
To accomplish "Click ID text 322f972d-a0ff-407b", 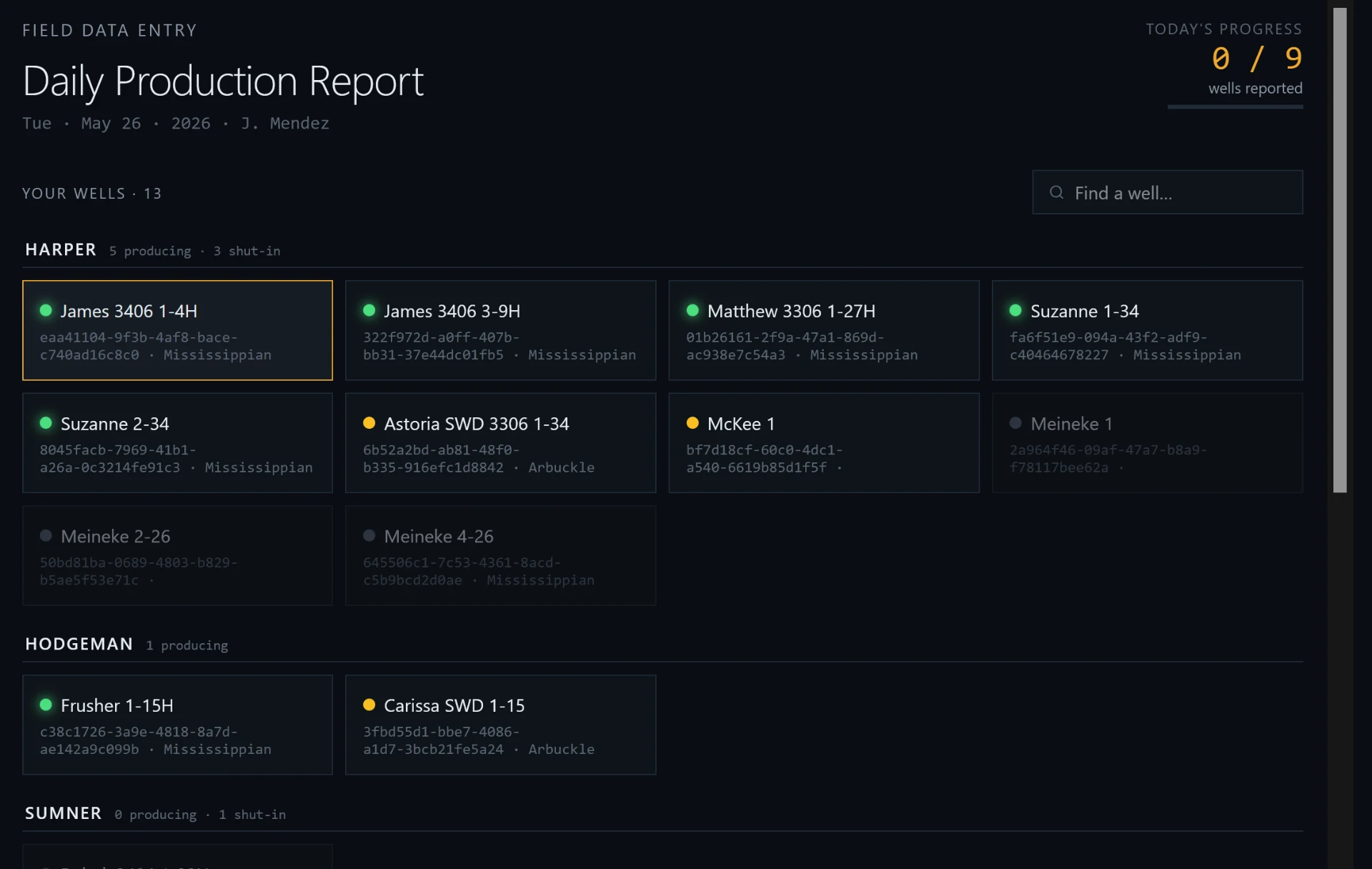I will (x=441, y=337).
